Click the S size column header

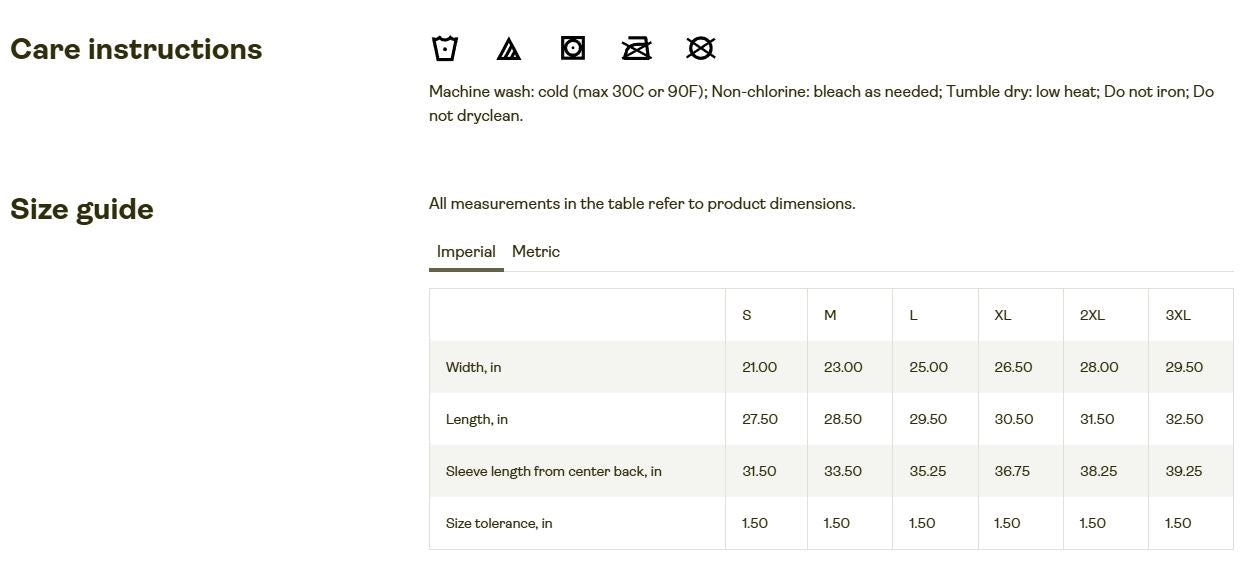click(x=747, y=315)
